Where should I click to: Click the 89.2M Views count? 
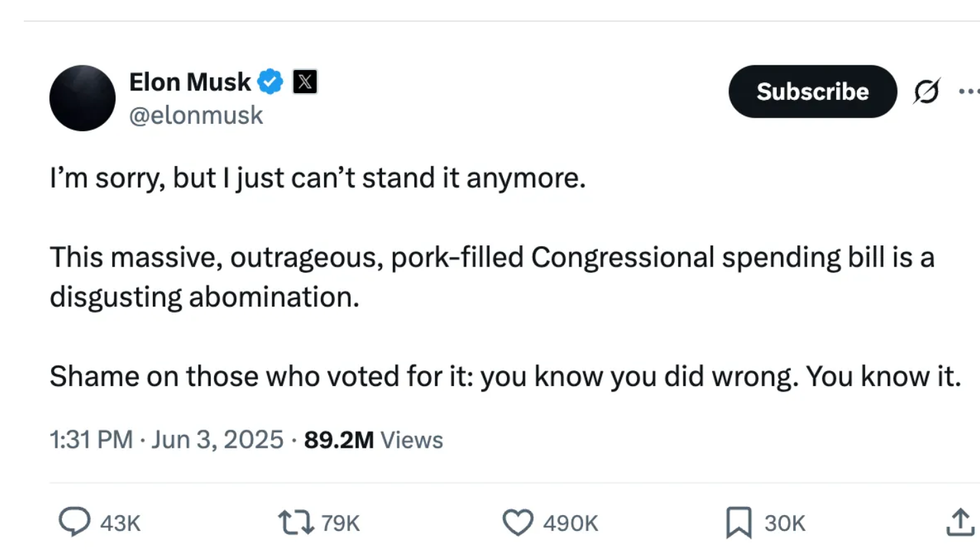pos(373,440)
